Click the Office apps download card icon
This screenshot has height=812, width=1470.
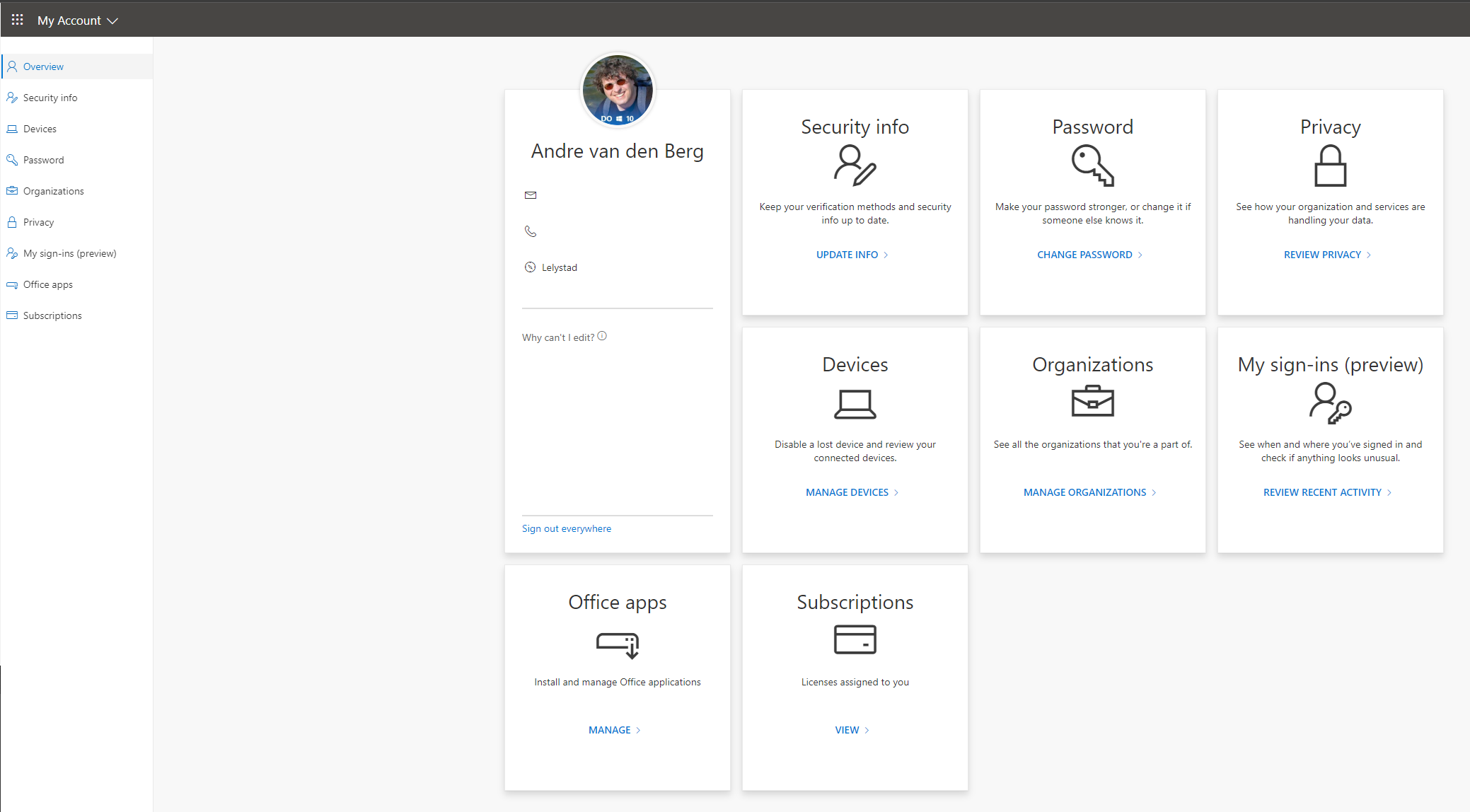pos(618,644)
